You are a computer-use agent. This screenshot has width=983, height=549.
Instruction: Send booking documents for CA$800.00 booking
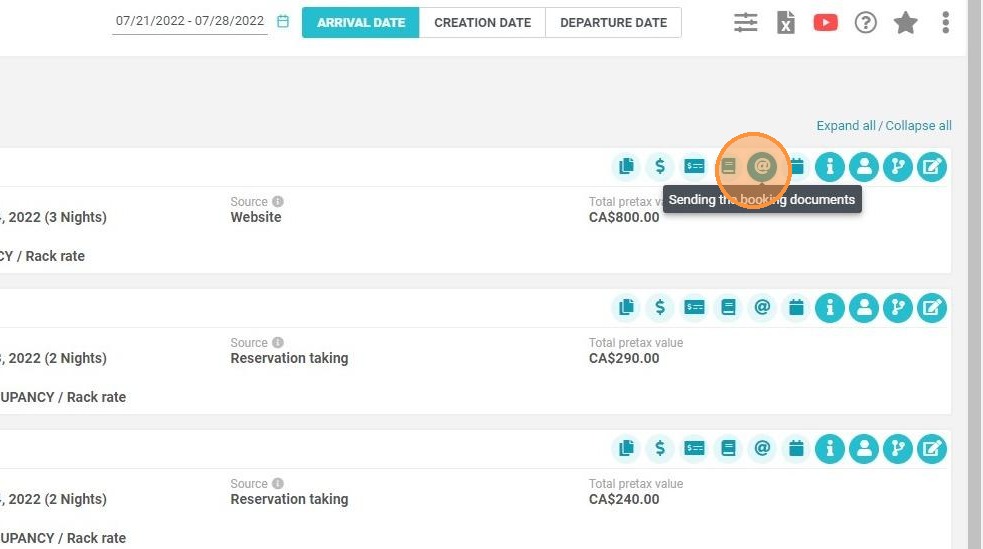coord(762,167)
